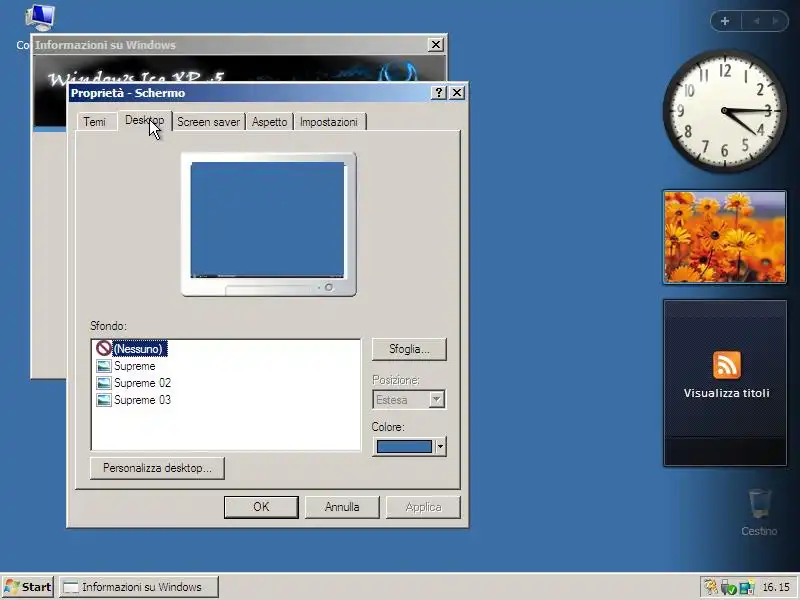Screen dimensions: 800x600
Task: Click Visualizza titoli in the feed gadget
Action: 727,393
